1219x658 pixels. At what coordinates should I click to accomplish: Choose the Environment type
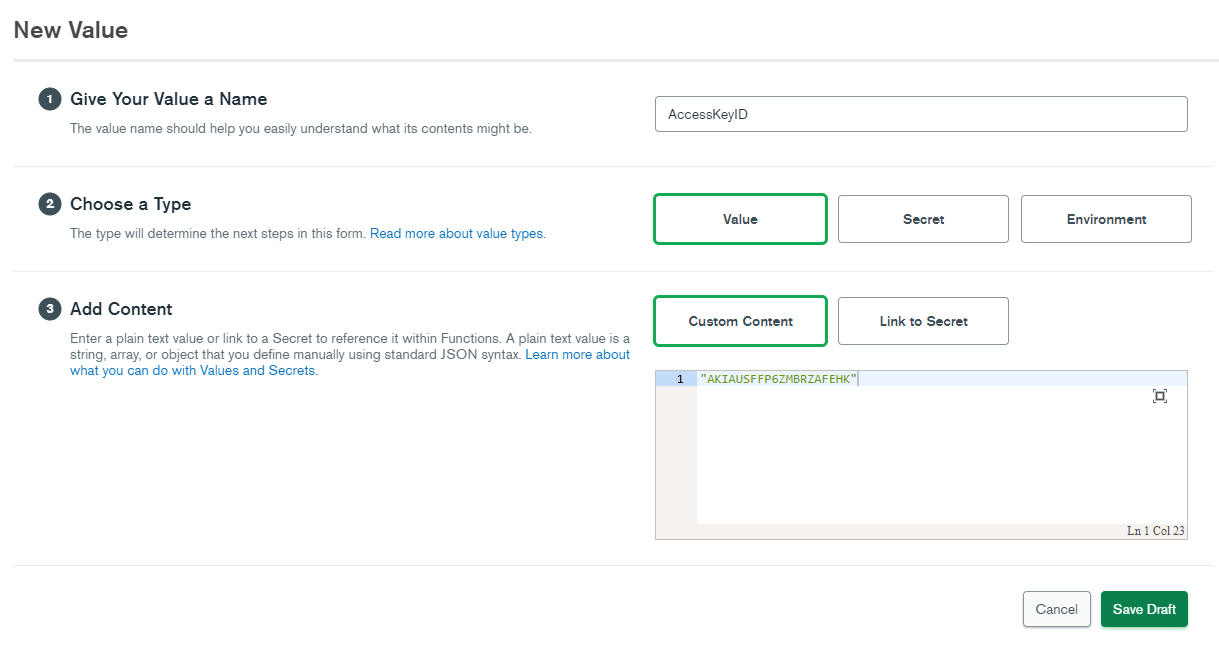(1105, 218)
